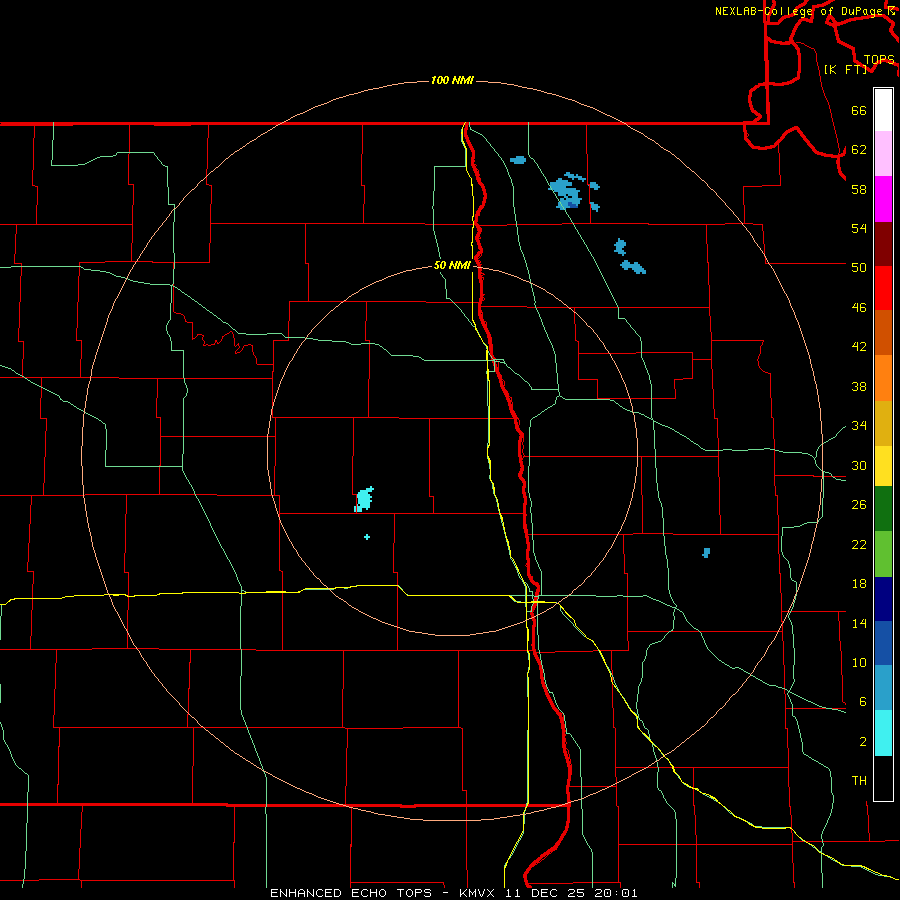Screen dimensions: 900x900
Task: Click the tiny cyan plus-shaped echo
Action: [367, 537]
